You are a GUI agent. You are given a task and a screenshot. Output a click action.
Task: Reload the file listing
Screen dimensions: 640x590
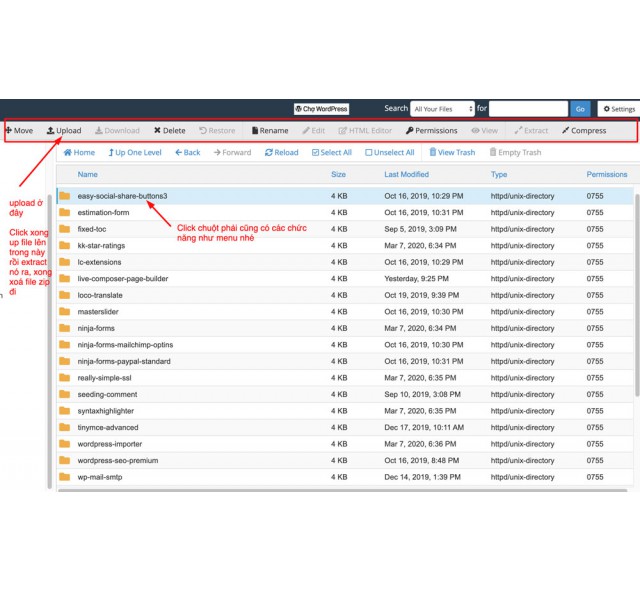[x=282, y=153]
